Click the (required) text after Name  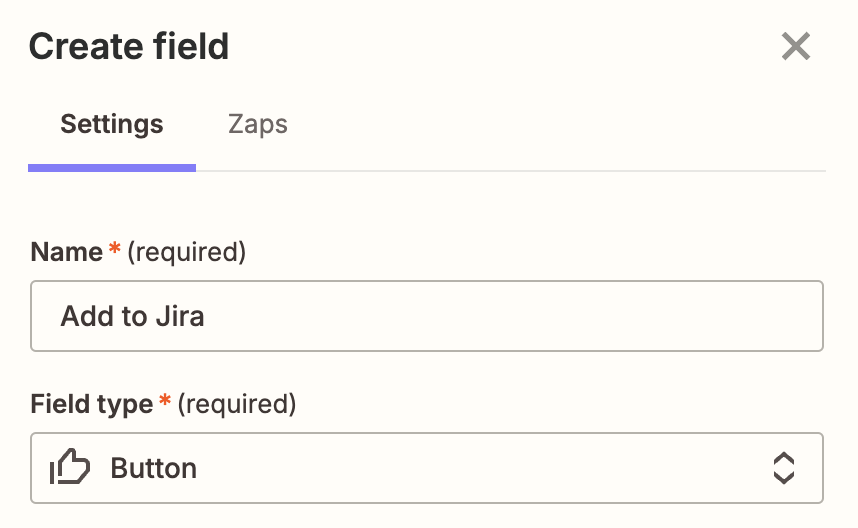point(188,252)
